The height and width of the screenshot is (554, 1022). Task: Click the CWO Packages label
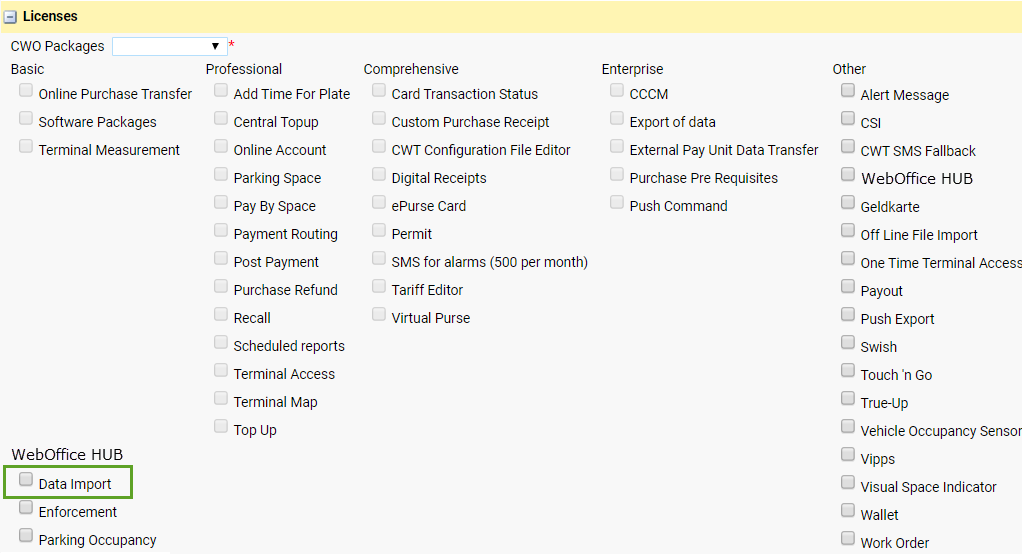coord(57,46)
